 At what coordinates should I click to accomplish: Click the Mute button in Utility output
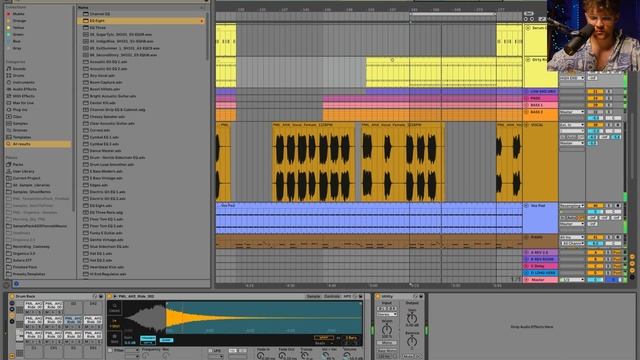(x=408, y=356)
